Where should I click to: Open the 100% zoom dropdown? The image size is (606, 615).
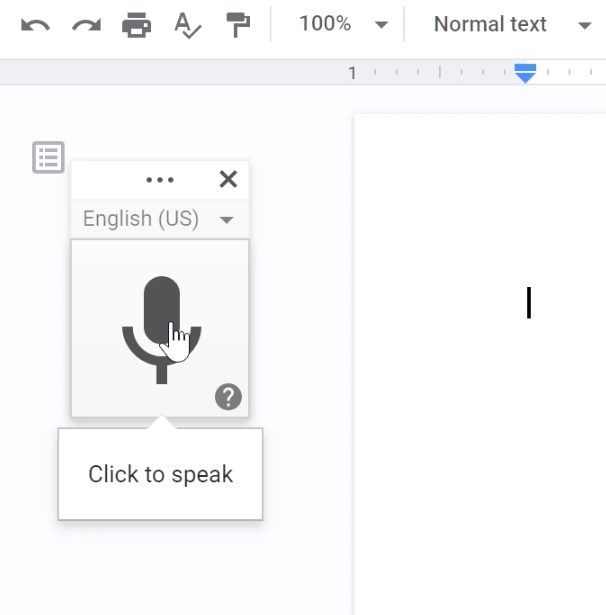pos(343,24)
